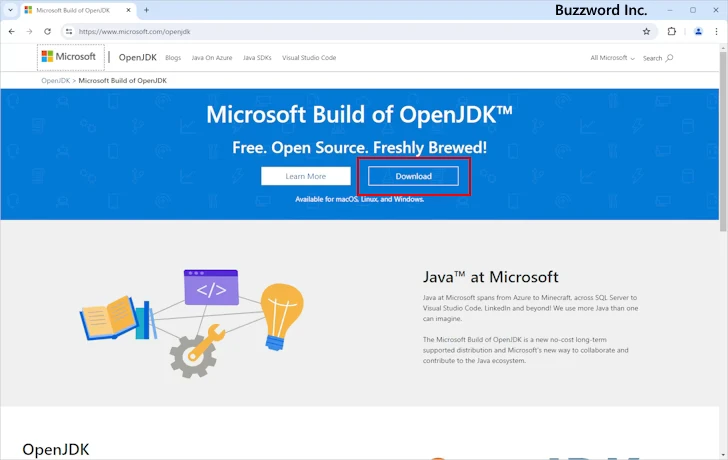View site information icon in address bar
The image size is (728, 460).
click(69, 32)
